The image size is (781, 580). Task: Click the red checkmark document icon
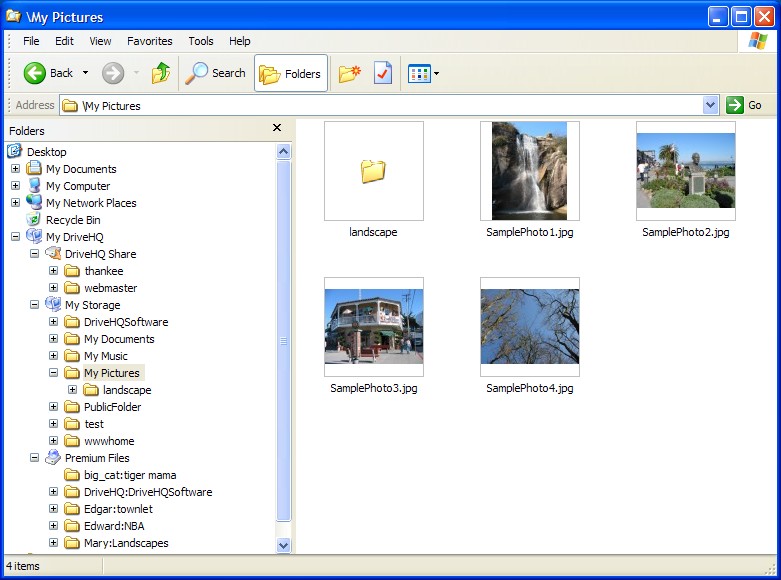click(382, 73)
